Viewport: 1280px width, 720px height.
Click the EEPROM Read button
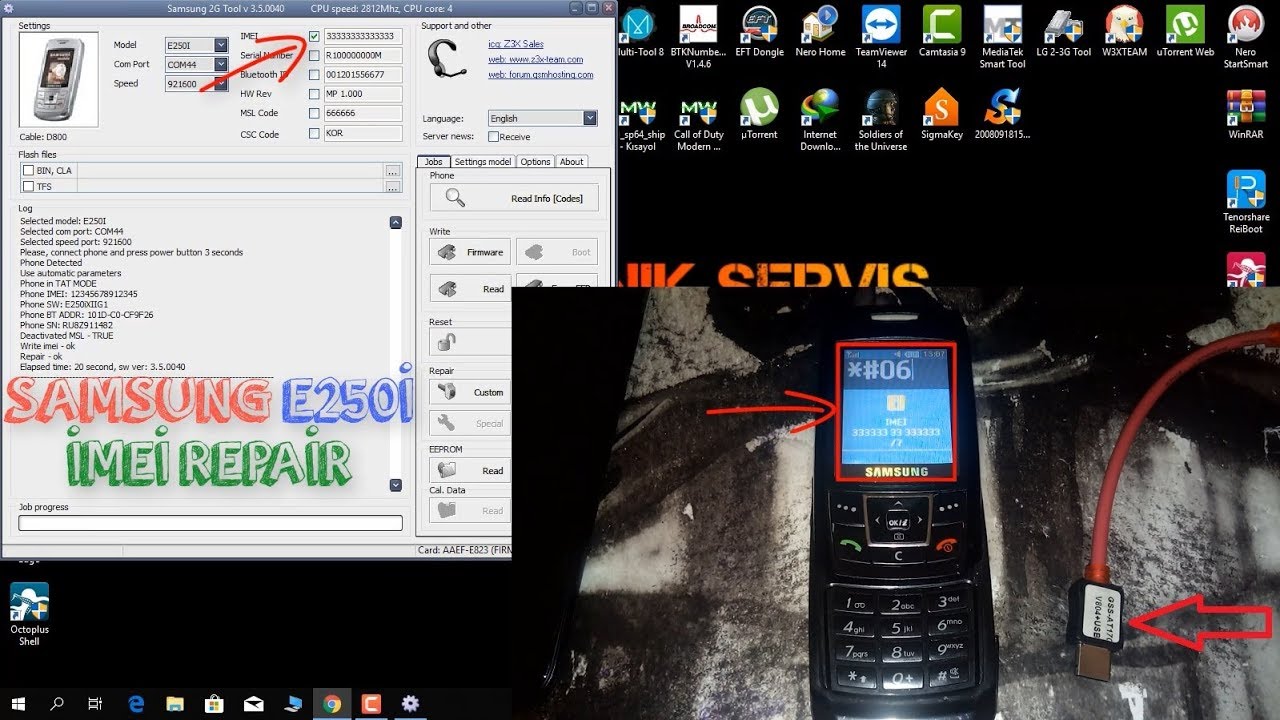[x=470, y=470]
